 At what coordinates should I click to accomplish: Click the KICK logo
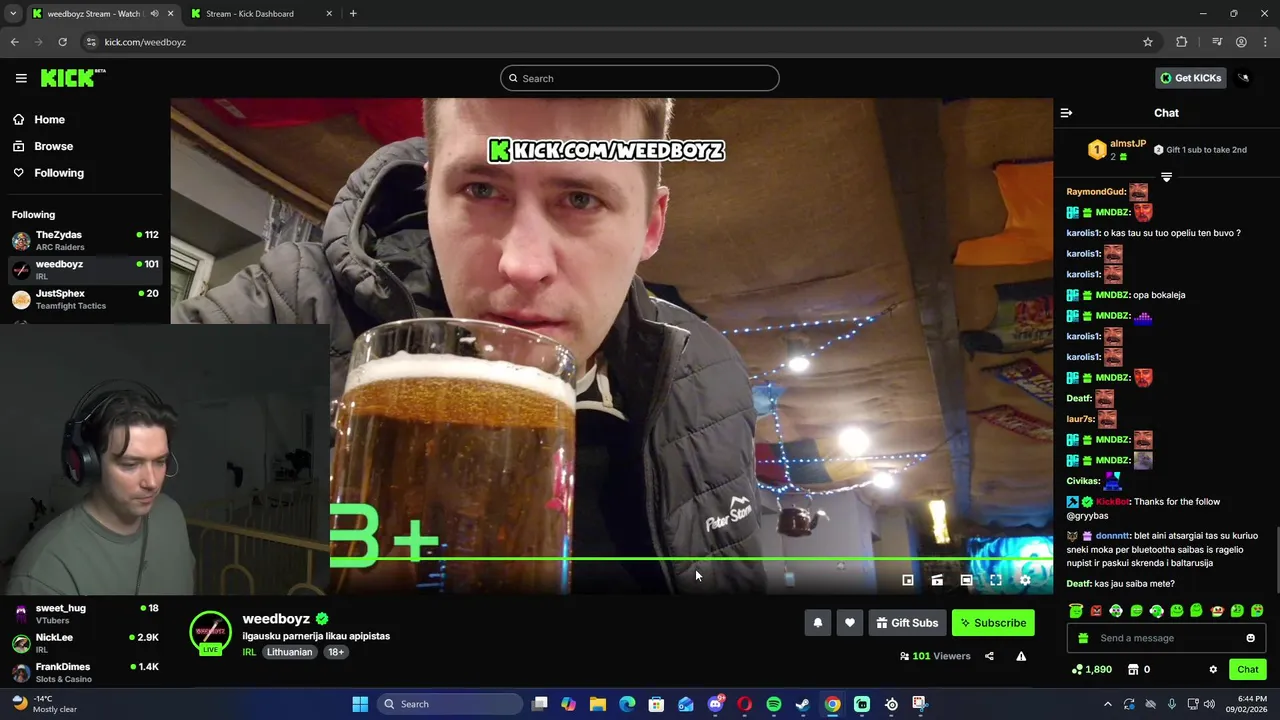pos(72,78)
